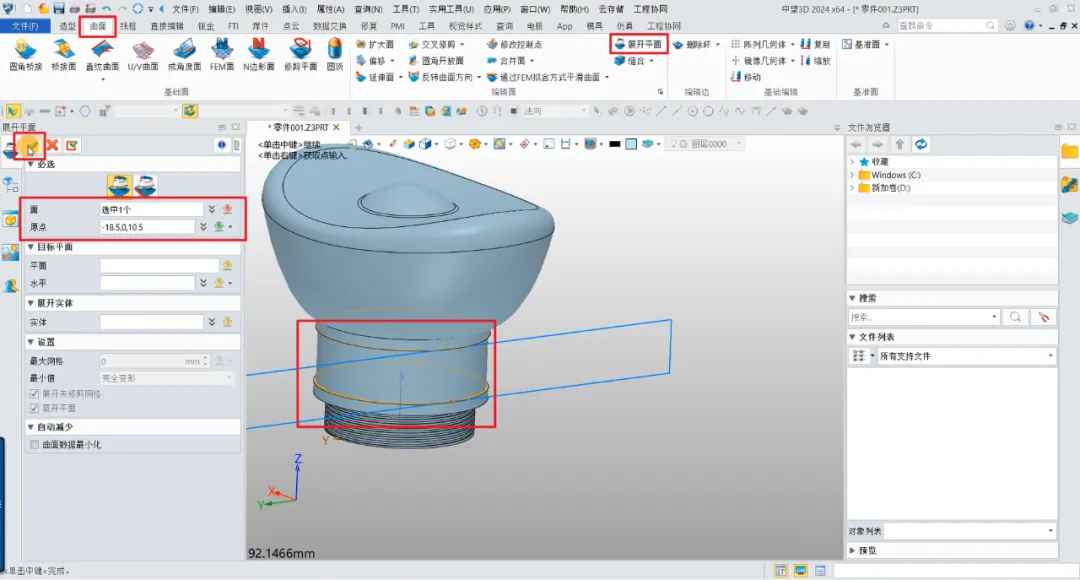The width and height of the screenshot is (1080, 580).
Task: Toggle the 展开未修剪网格 checkbox
Action: coord(35,394)
